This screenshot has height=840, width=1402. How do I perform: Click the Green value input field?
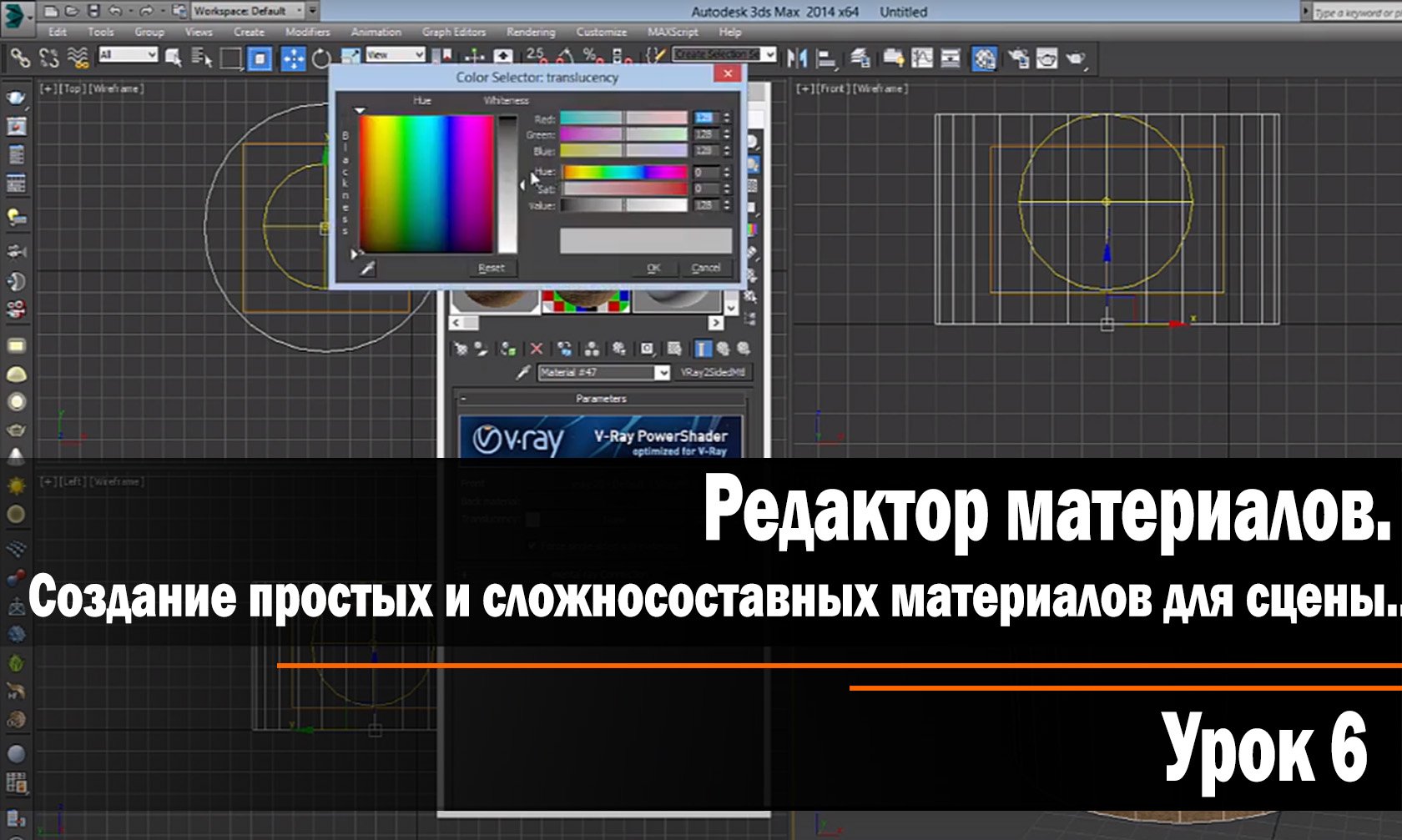(x=706, y=134)
